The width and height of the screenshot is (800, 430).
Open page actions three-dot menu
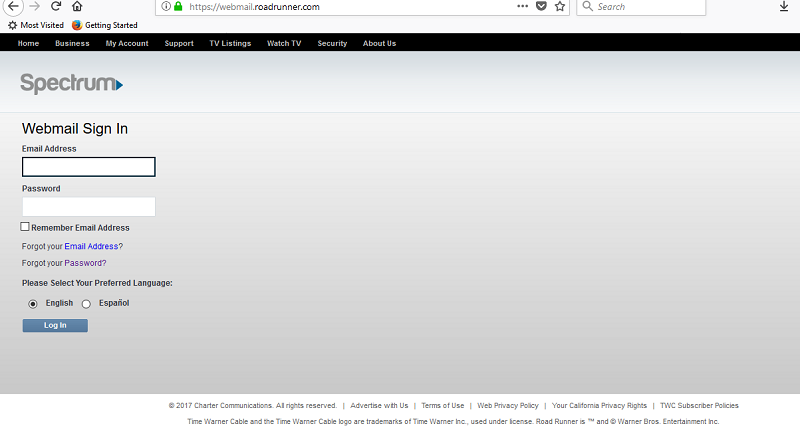pyautogui.click(x=522, y=7)
